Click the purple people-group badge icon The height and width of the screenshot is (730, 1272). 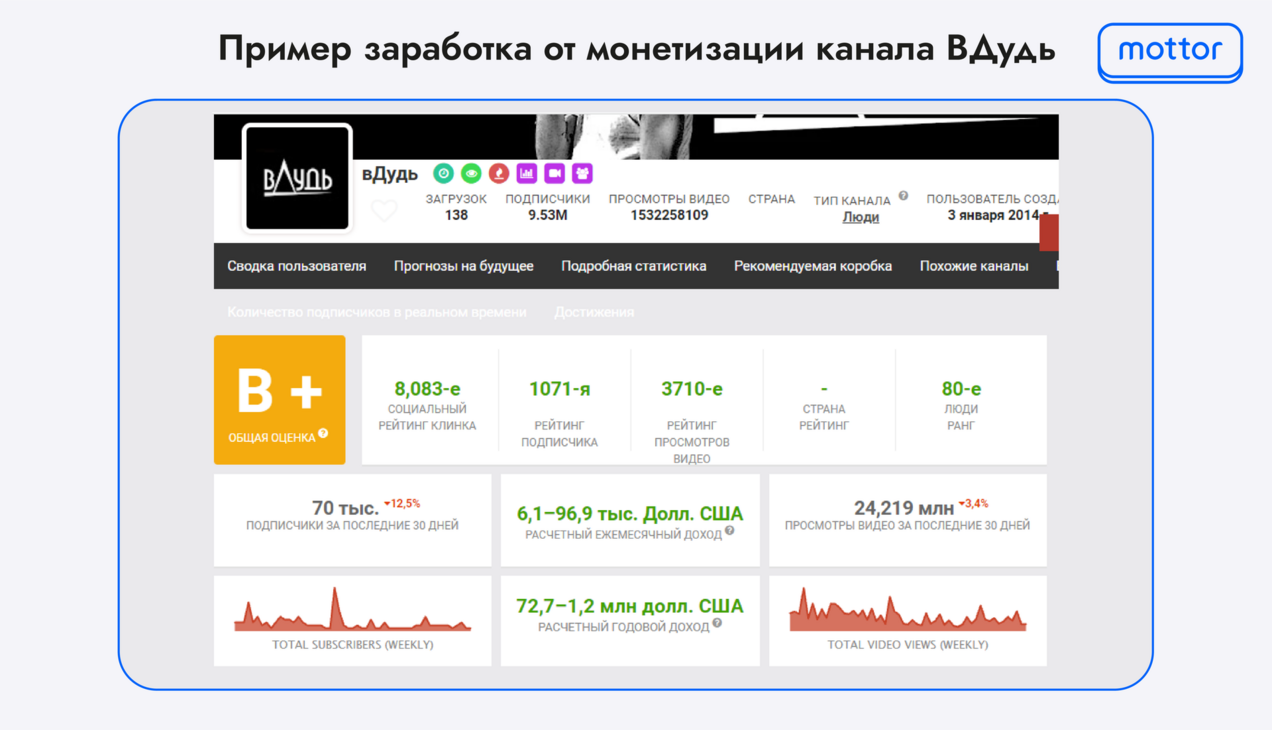point(582,173)
